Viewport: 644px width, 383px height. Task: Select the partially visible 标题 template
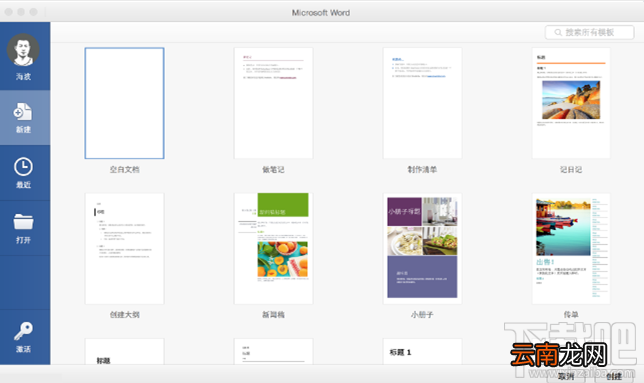click(x=124, y=351)
